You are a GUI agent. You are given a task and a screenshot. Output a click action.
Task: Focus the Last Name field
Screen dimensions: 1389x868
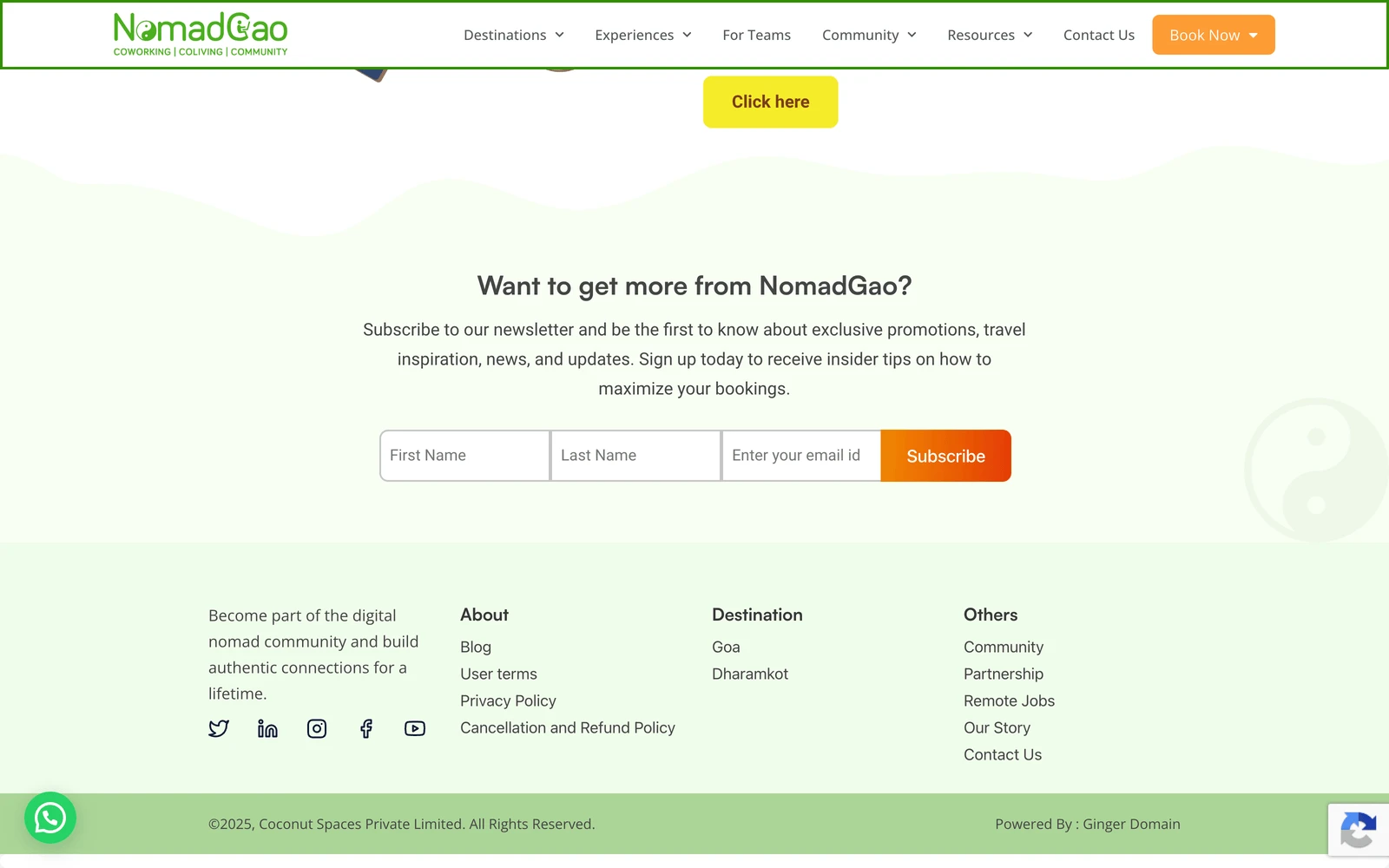(x=635, y=456)
